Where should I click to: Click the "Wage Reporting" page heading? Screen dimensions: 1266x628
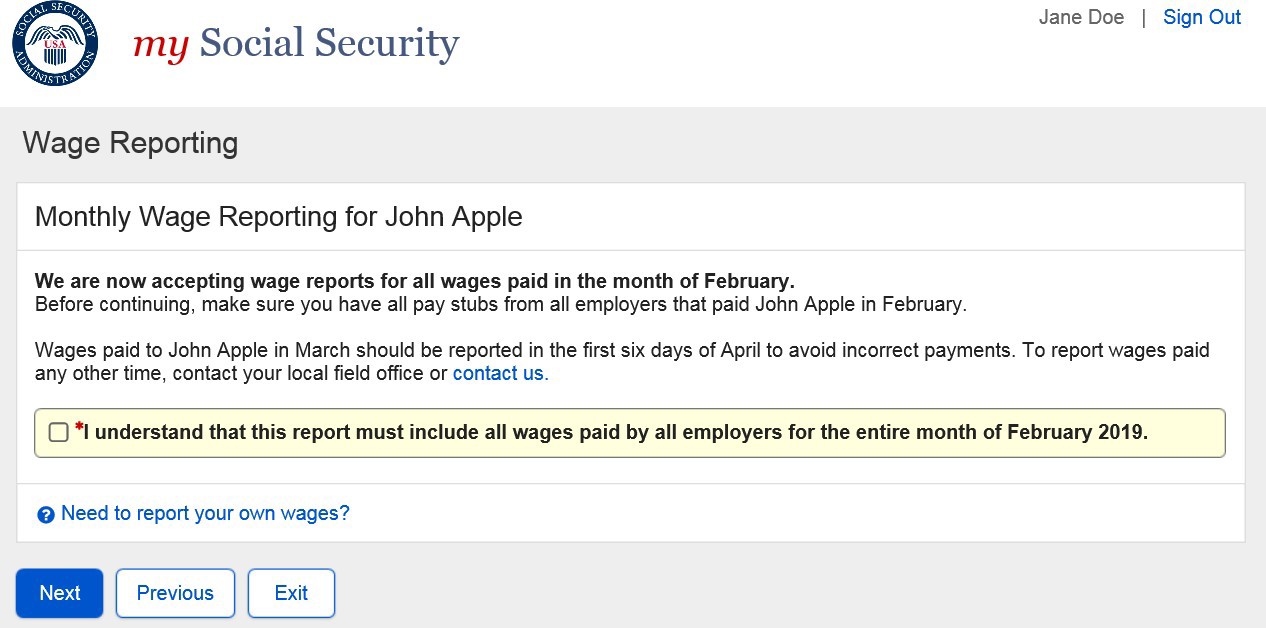point(130,143)
